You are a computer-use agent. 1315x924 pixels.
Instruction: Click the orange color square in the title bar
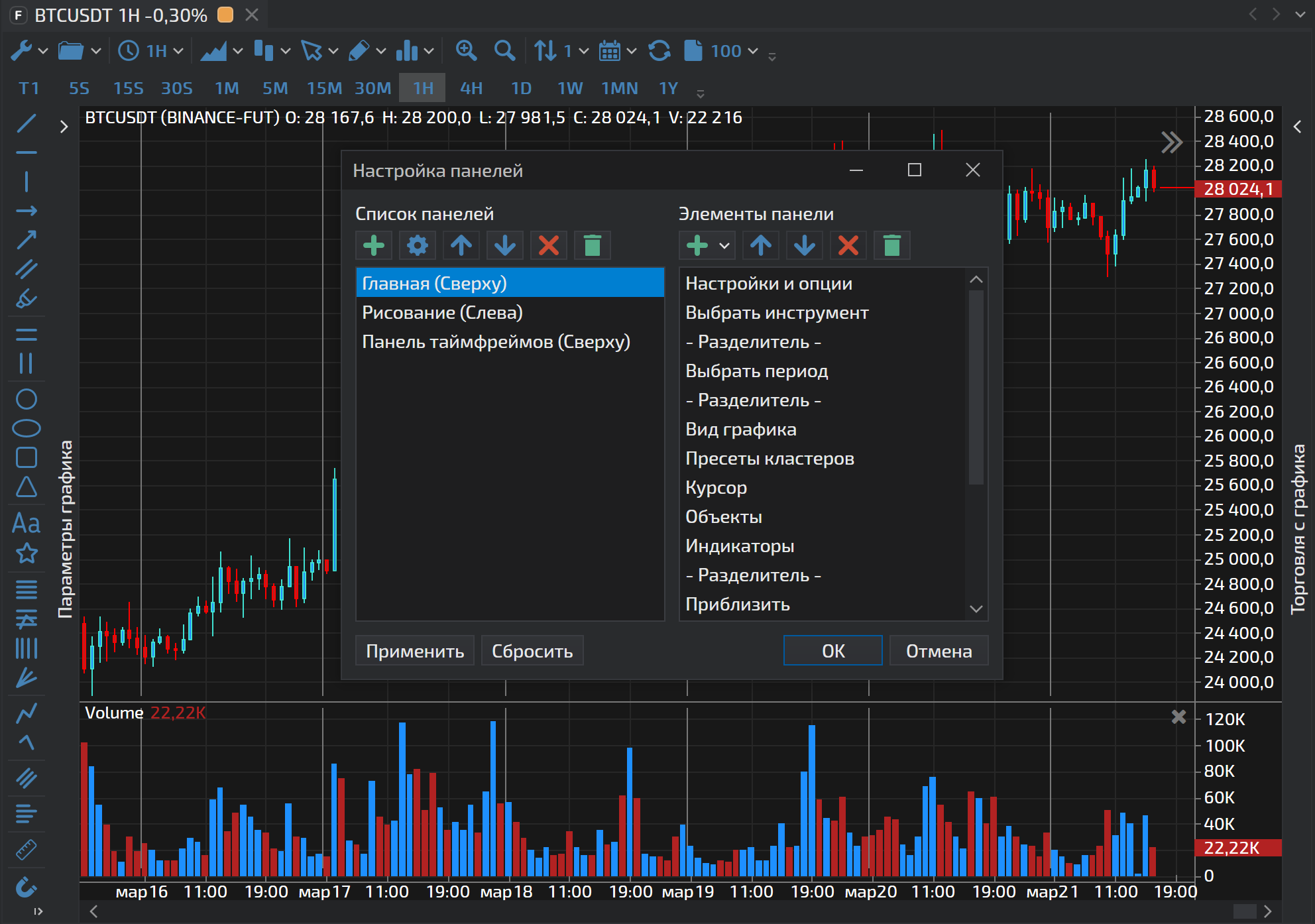click(x=225, y=15)
